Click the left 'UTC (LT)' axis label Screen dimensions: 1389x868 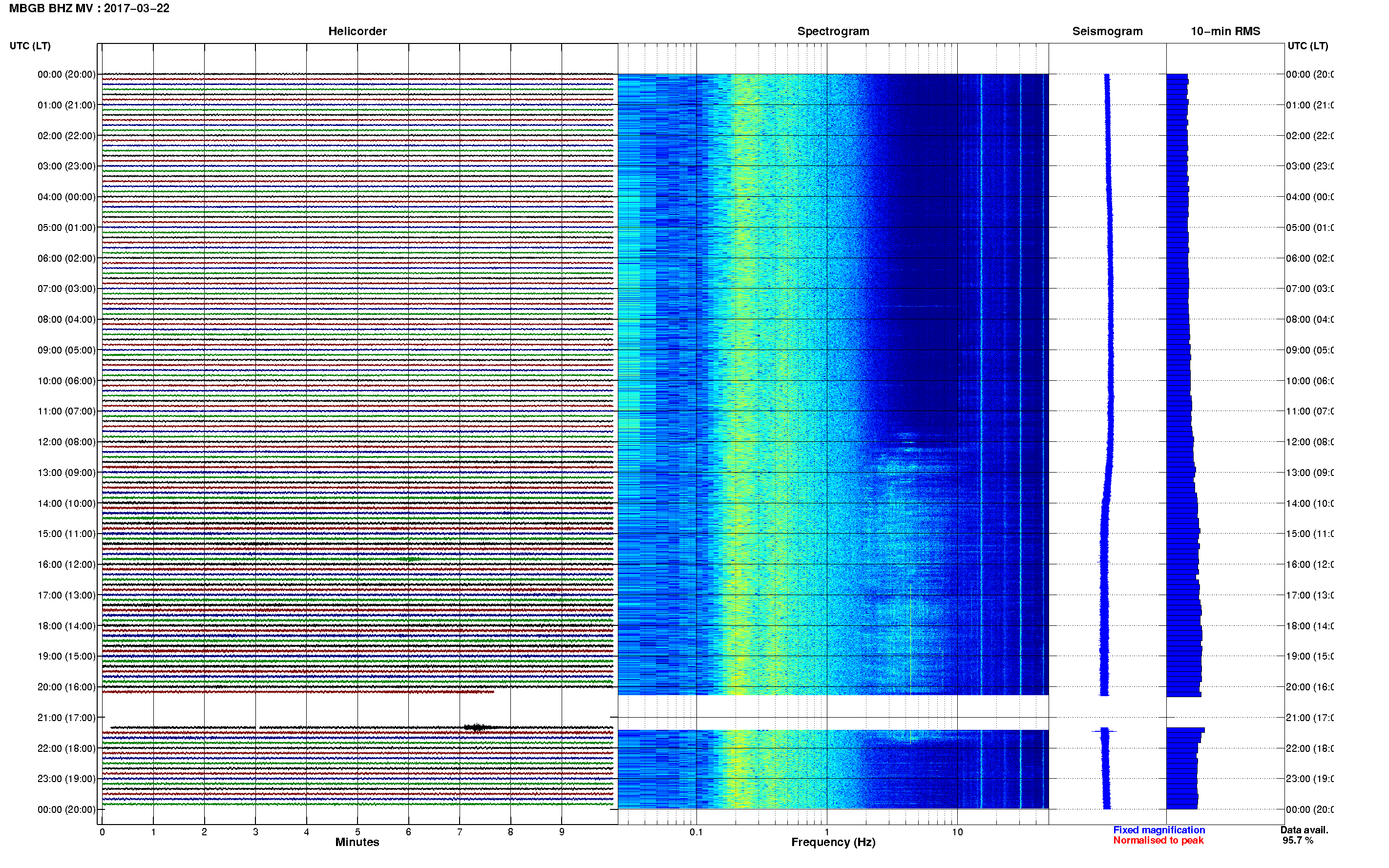pyautogui.click(x=30, y=46)
